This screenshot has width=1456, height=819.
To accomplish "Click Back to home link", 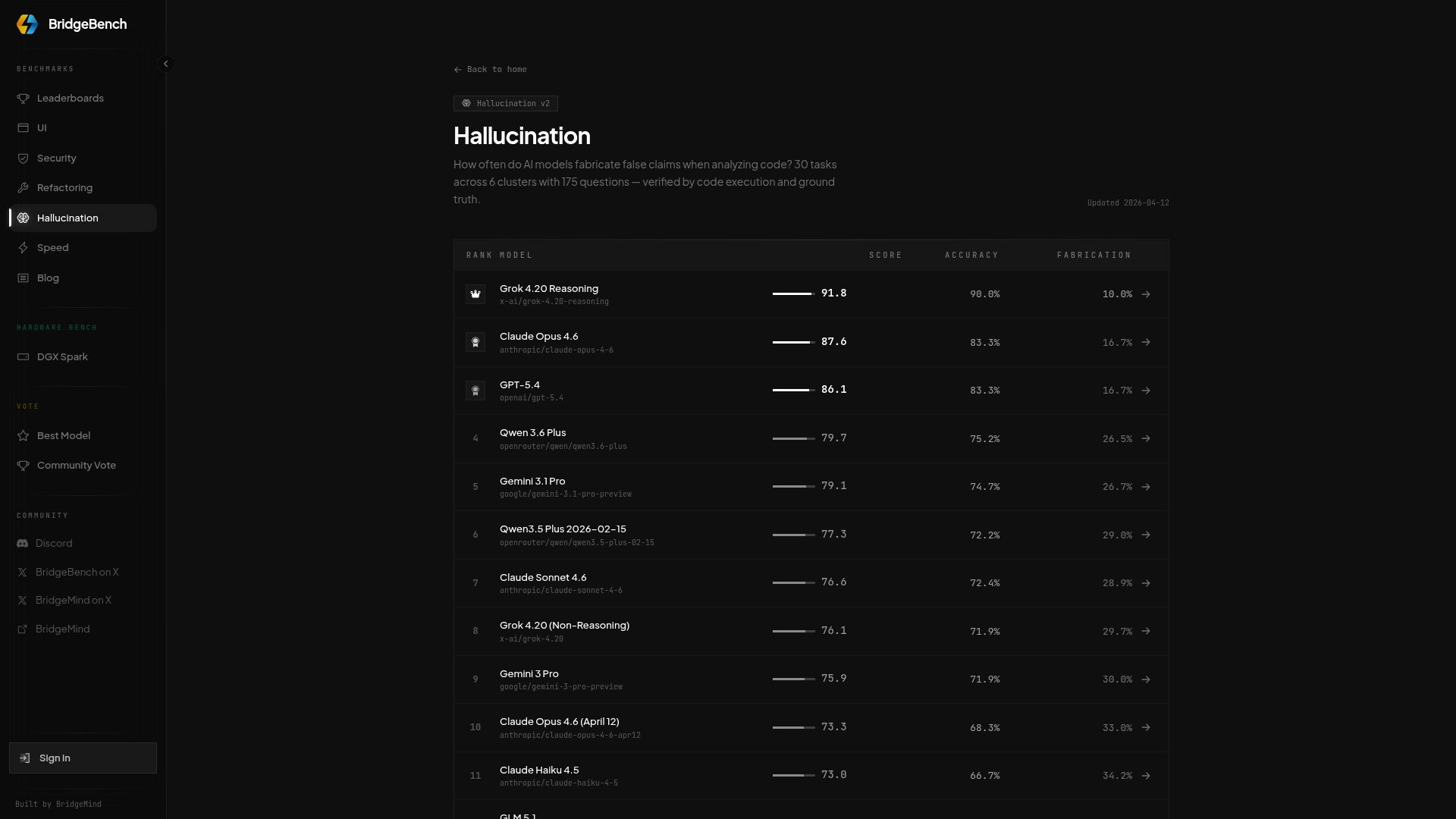I will point(490,70).
